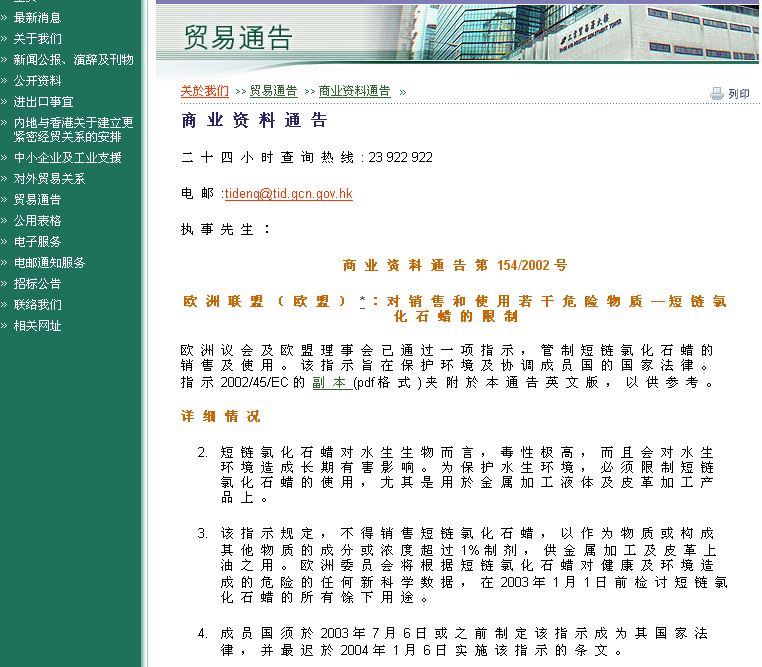
Task: Open 公用表格 from sidebar
Action: click(37, 221)
